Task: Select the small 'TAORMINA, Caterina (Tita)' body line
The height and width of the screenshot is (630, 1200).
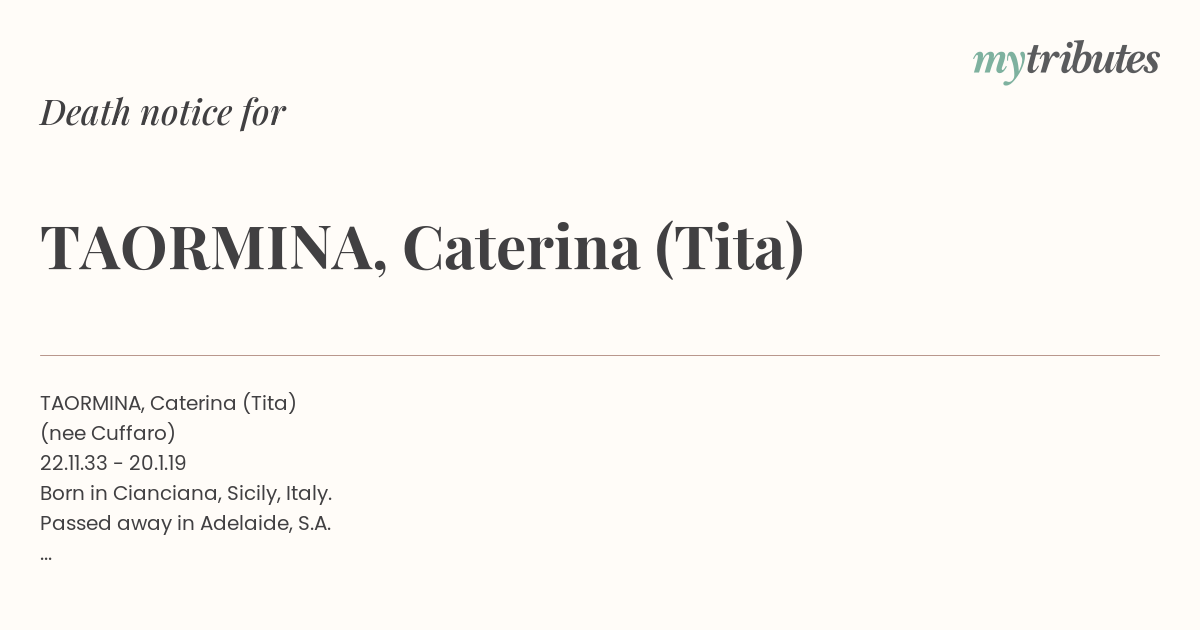Action: pyautogui.click(x=168, y=403)
